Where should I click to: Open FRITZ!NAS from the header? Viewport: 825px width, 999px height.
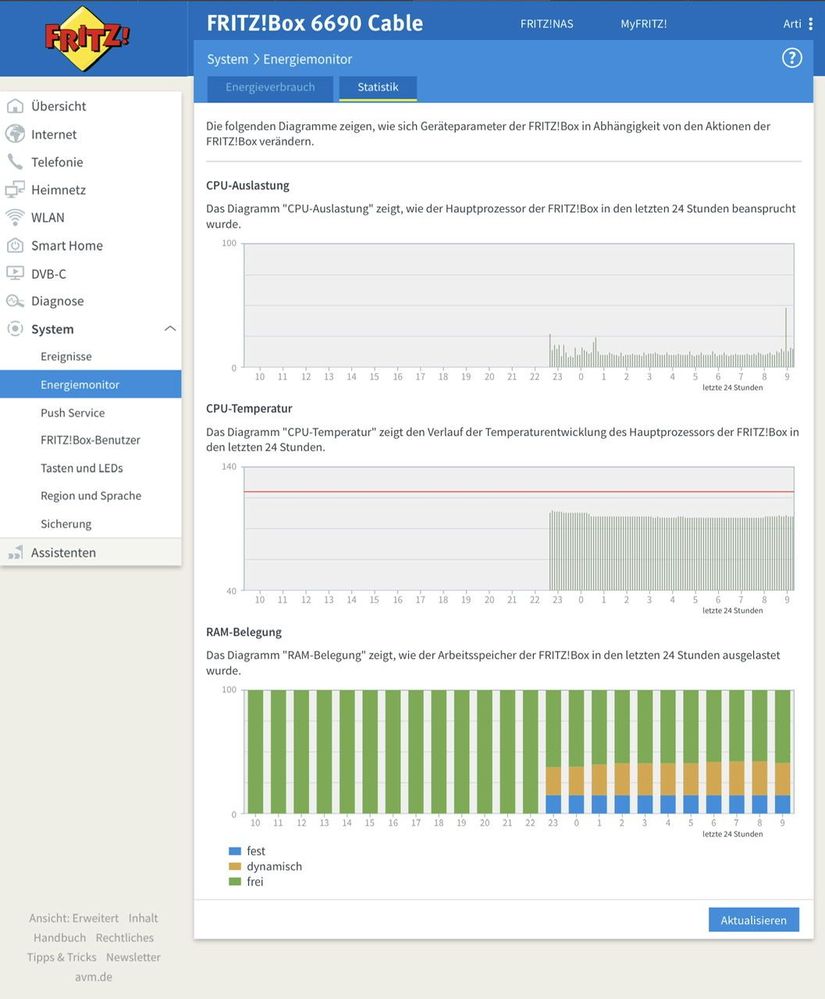click(x=547, y=24)
